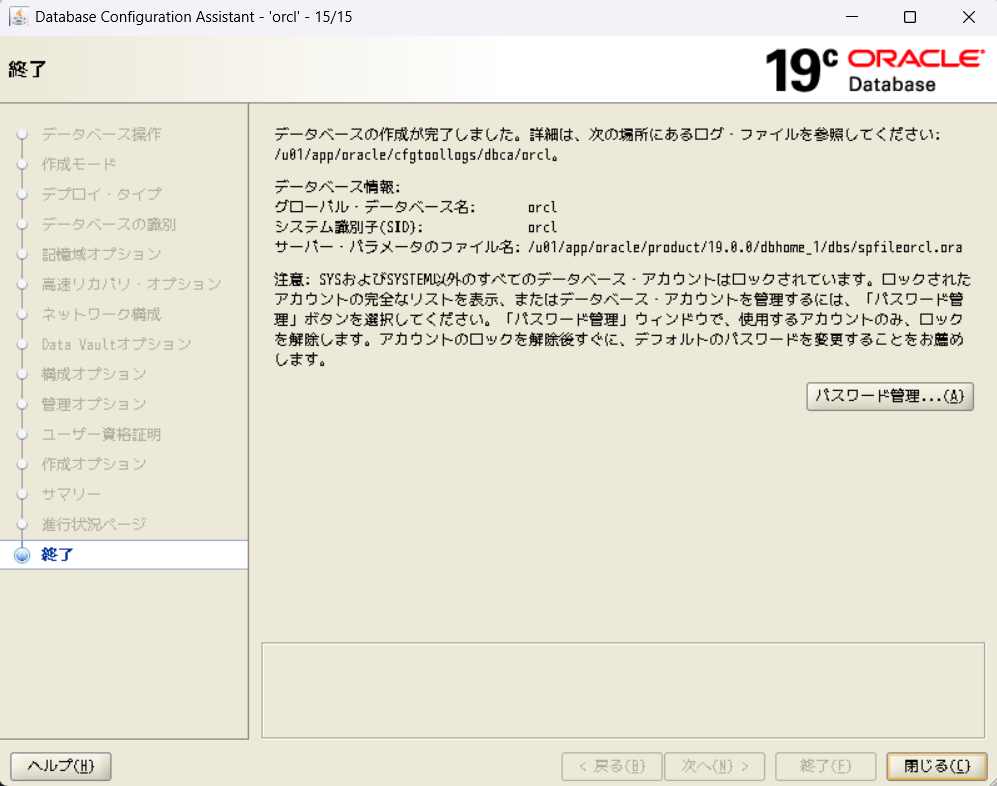Click the Java icon in title bar
997x786 pixels.
tap(18, 17)
